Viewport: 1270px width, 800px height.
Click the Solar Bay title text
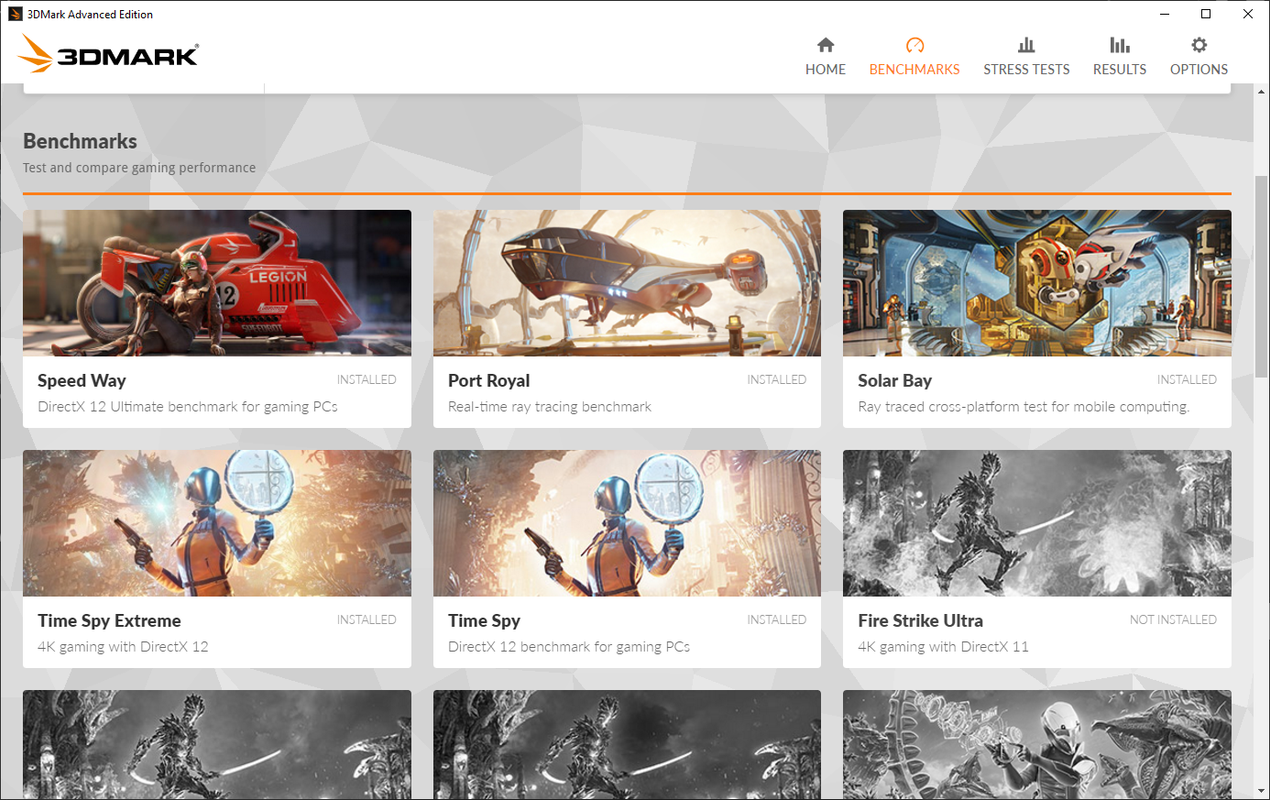point(895,381)
